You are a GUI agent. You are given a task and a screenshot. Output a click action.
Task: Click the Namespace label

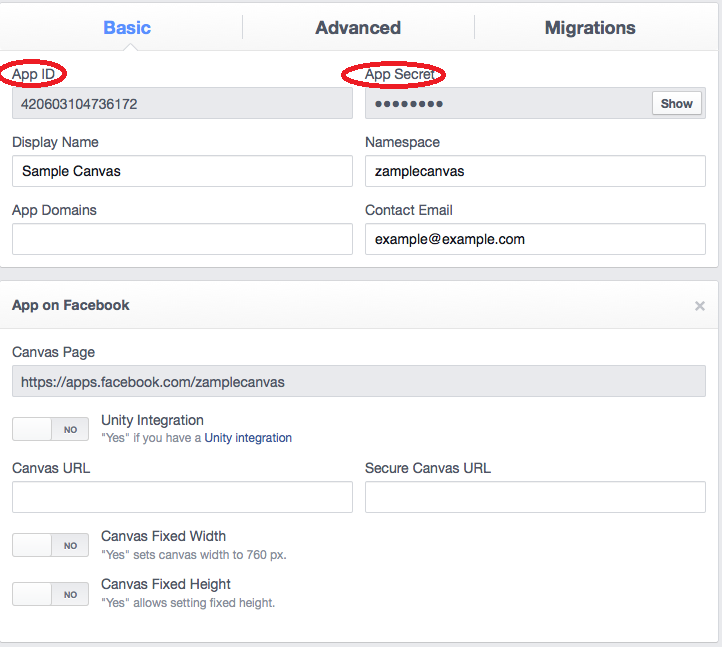(402, 142)
